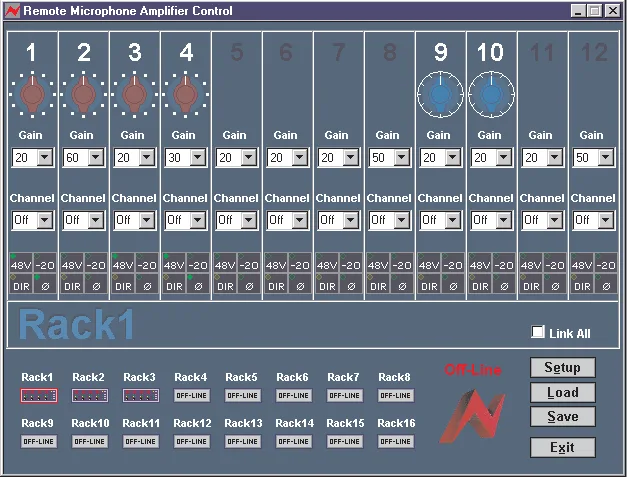627x477 pixels.
Task: Select the Rack9 OFF-LINE button
Action: tap(39, 441)
